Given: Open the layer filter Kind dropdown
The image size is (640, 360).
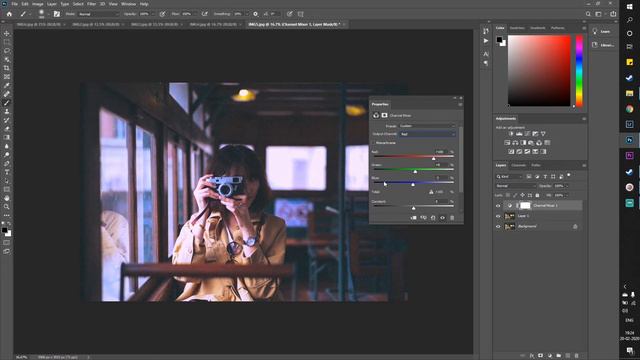Looking at the screenshot, I should click(x=509, y=176).
